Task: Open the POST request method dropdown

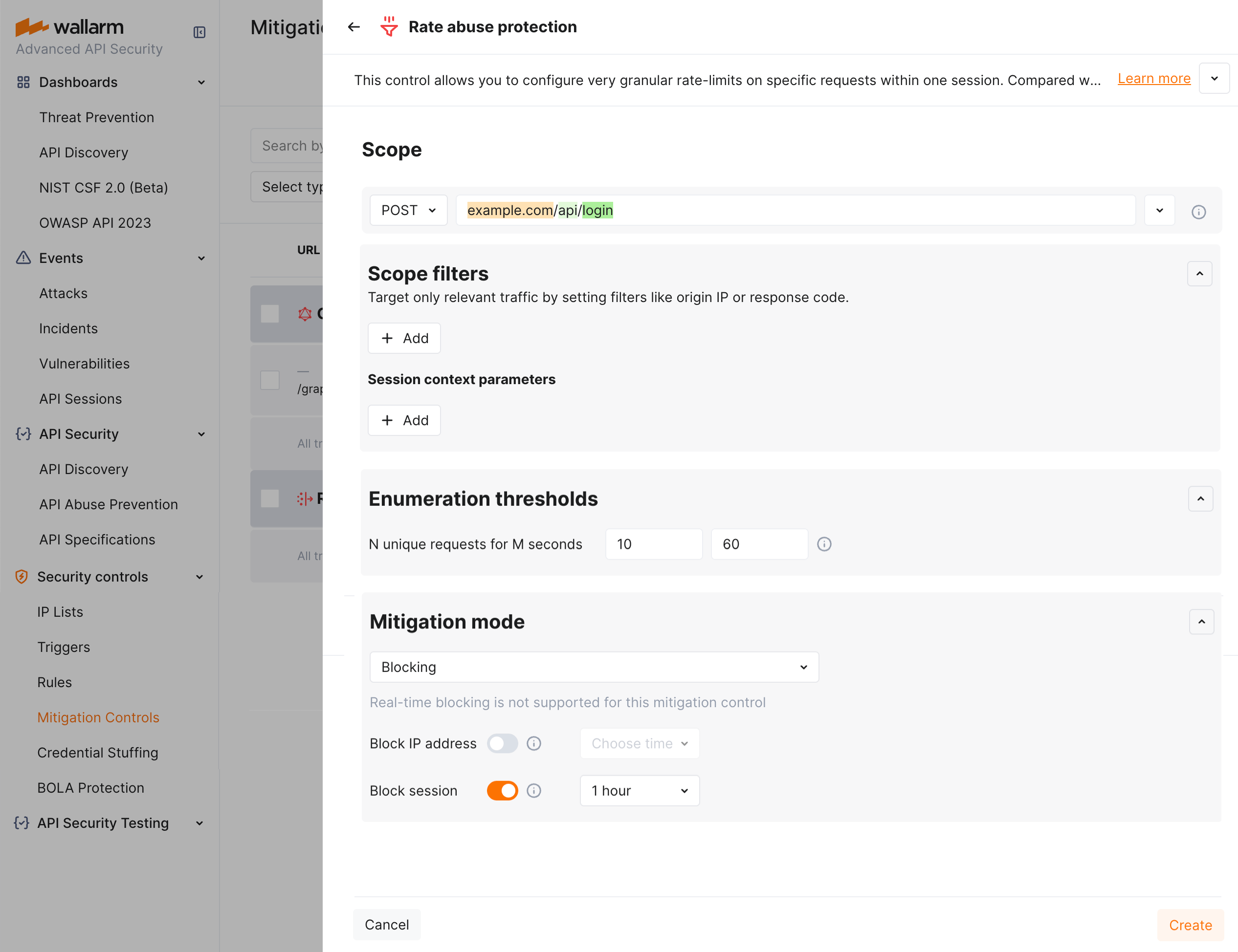Action: (x=408, y=210)
